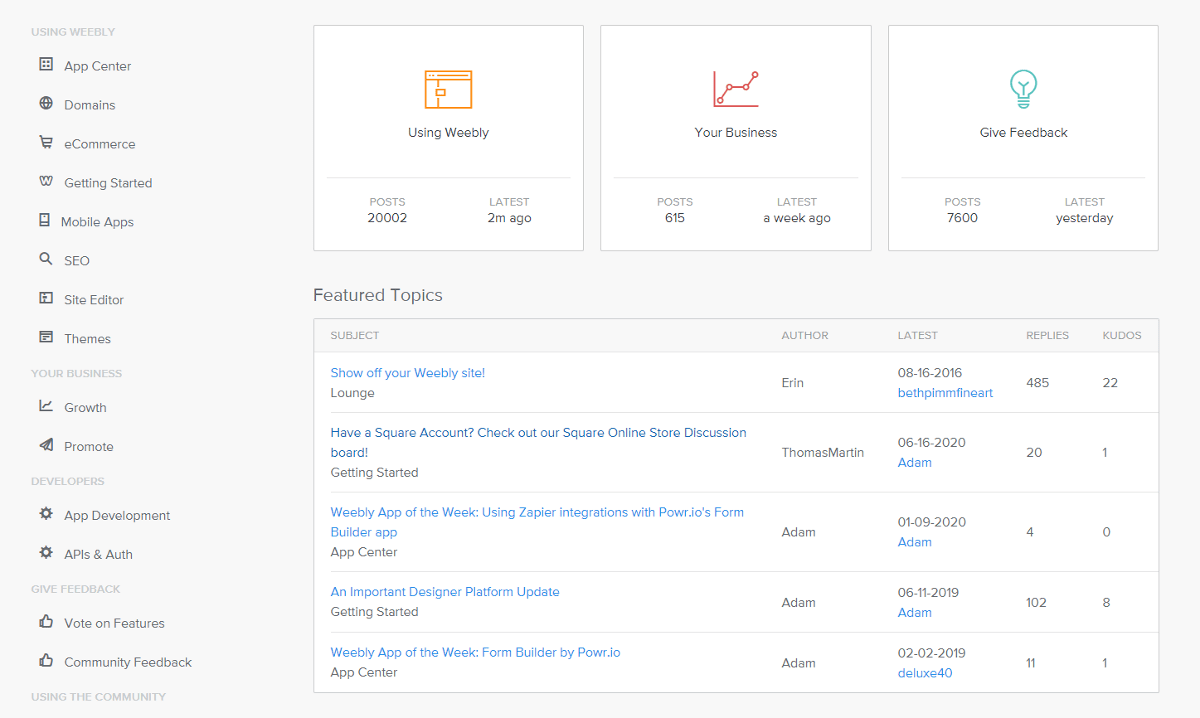1200x718 pixels.
Task: Click the APIs & Auth gear icon
Action: [46, 553]
